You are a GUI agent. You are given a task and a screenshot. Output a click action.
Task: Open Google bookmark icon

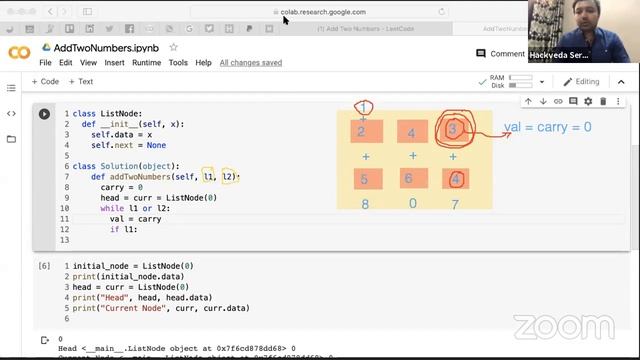pos(189,29)
